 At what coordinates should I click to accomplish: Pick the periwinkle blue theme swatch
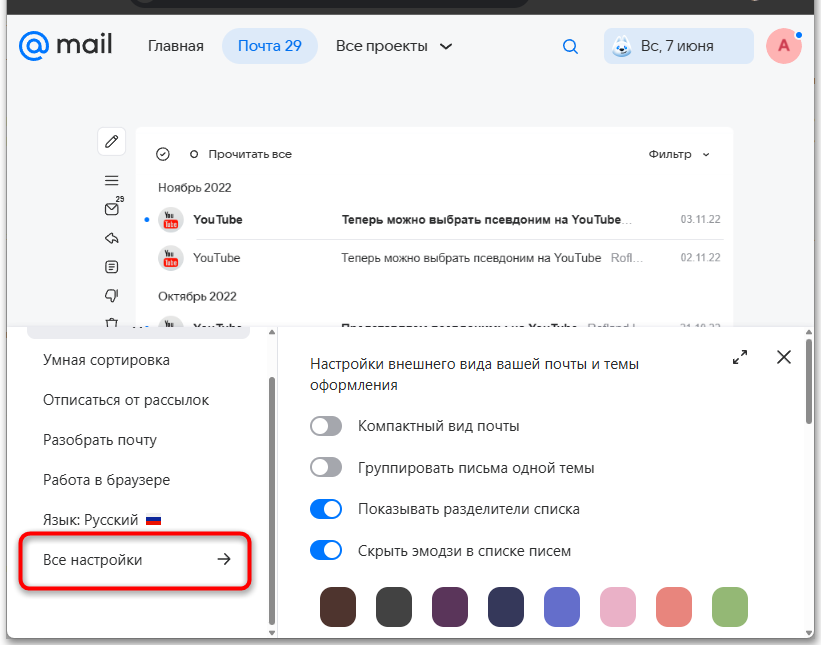pyautogui.click(x=562, y=607)
